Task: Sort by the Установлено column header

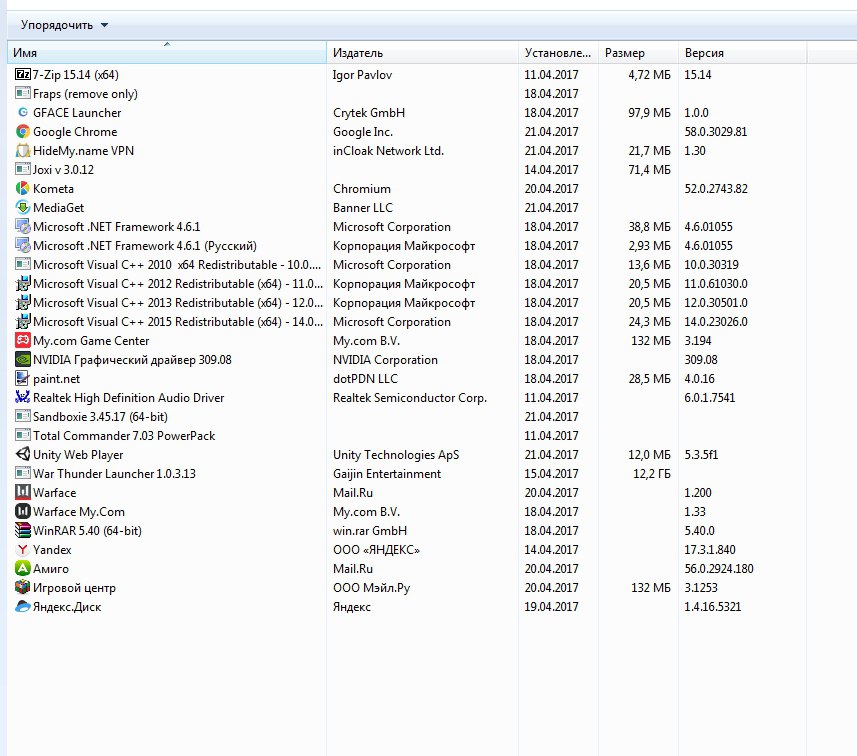Action: (x=558, y=53)
